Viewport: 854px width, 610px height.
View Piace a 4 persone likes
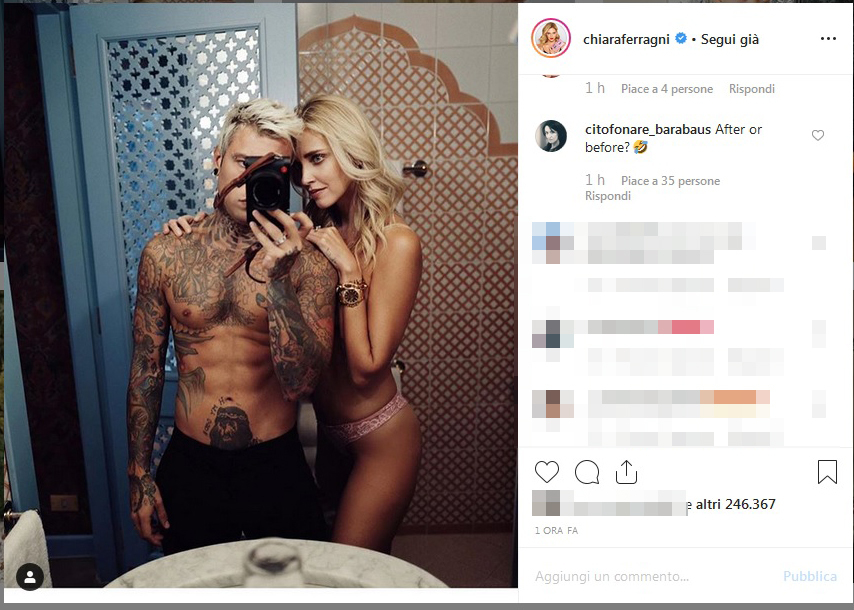tap(667, 89)
